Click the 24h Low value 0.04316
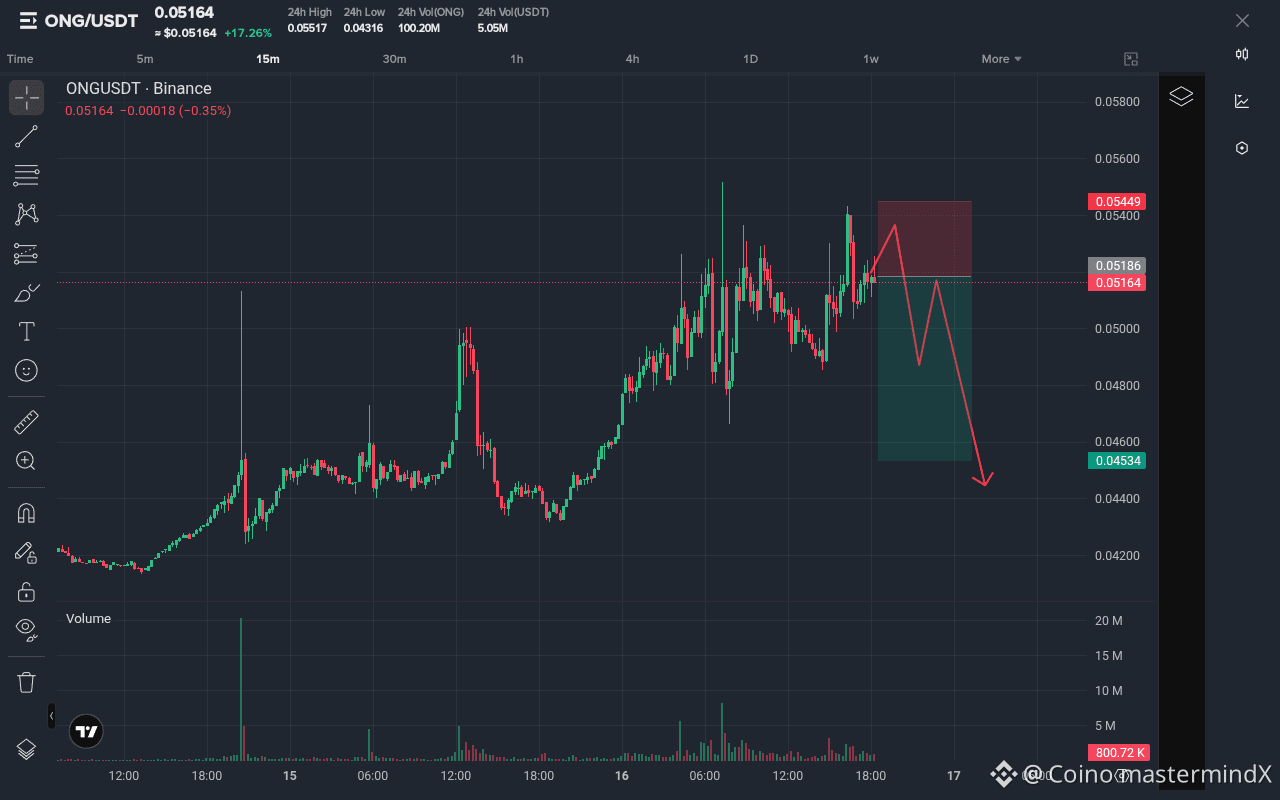Image resolution: width=1280 pixels, height=800 pixels. (363, 27)
